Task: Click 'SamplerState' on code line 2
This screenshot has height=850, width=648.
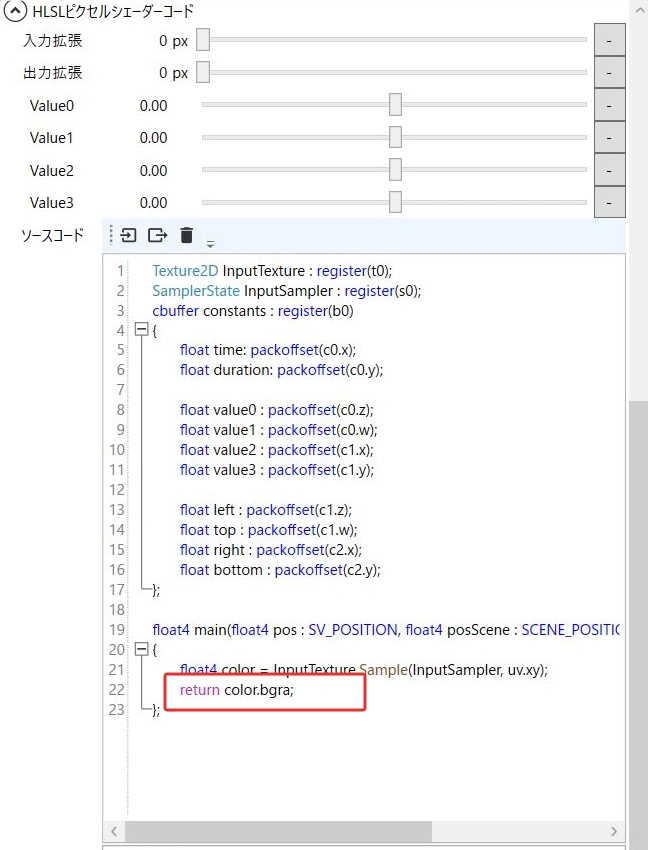Action: click(196, 291)
